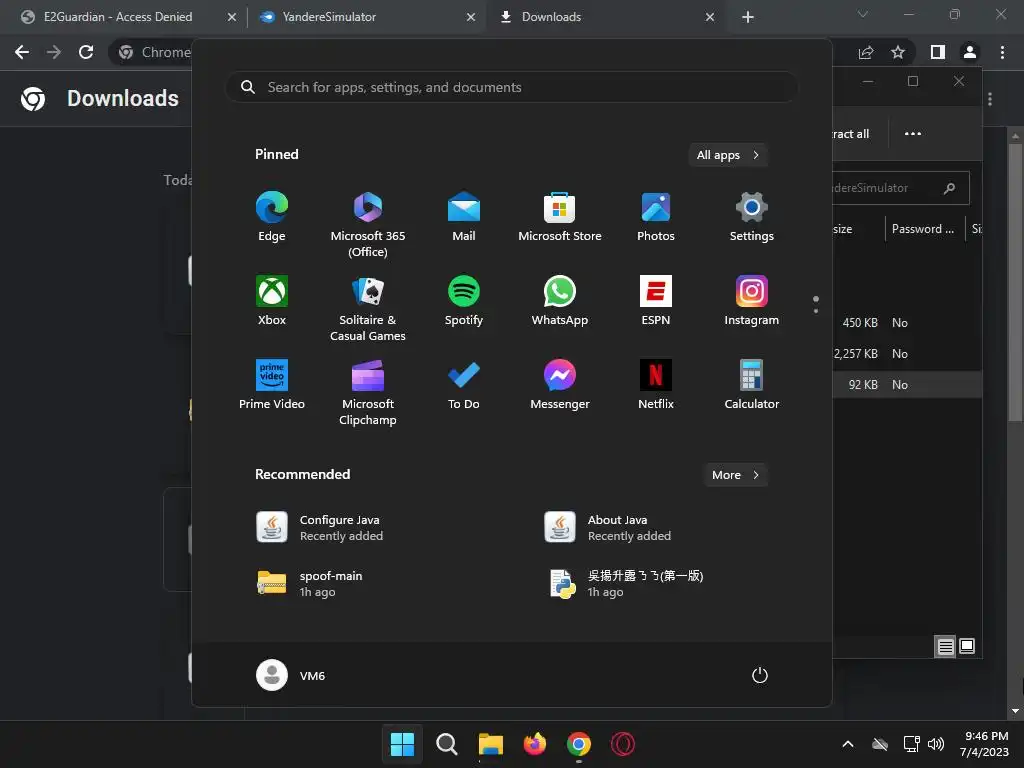Open more options in archive window
1024x768 pixels.
click(x=912, y=134)
